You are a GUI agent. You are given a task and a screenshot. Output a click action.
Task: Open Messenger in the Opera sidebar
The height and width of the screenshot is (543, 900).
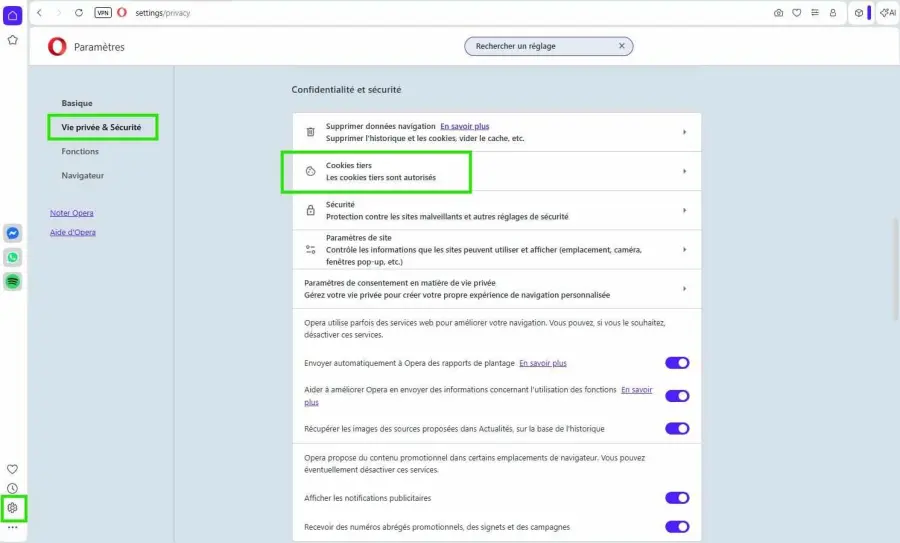coord(13,233)
